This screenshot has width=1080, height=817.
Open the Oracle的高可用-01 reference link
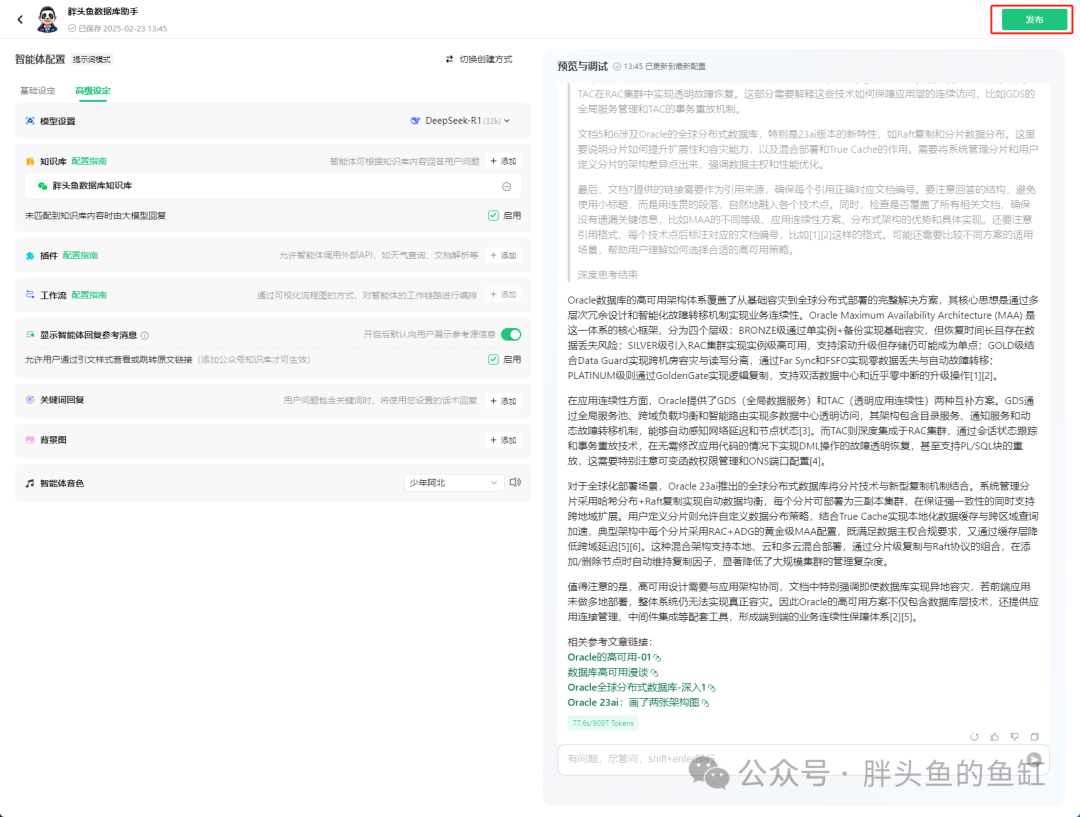point(614,657)
